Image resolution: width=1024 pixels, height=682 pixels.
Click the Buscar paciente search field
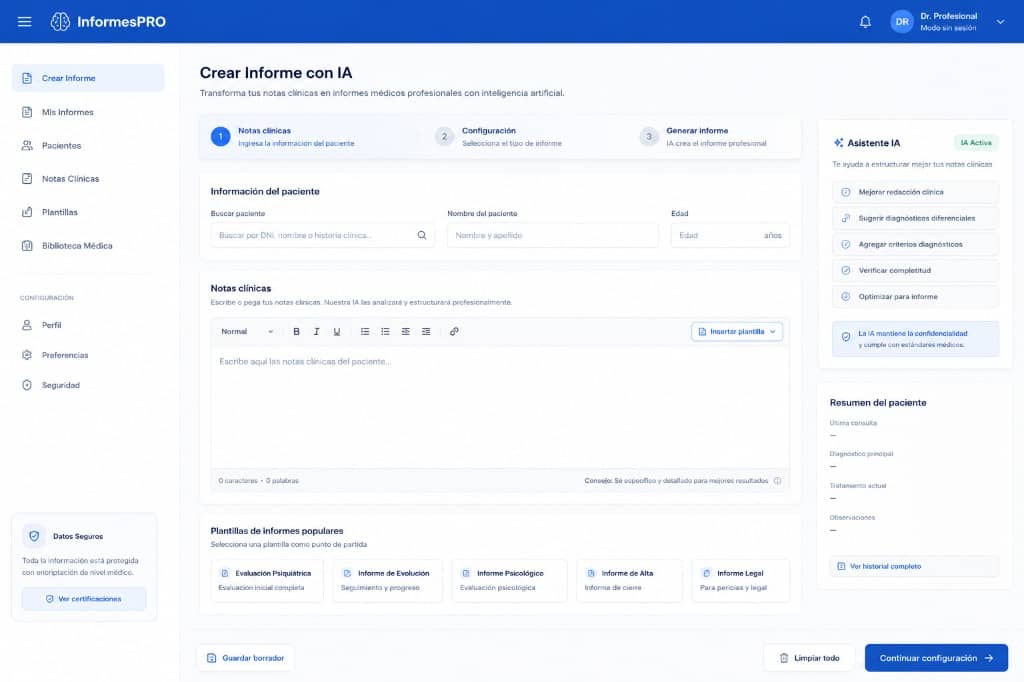[323, 235]
